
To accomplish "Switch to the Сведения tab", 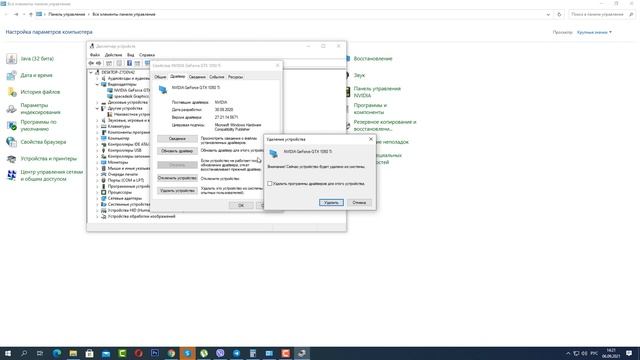I will 197,77.
